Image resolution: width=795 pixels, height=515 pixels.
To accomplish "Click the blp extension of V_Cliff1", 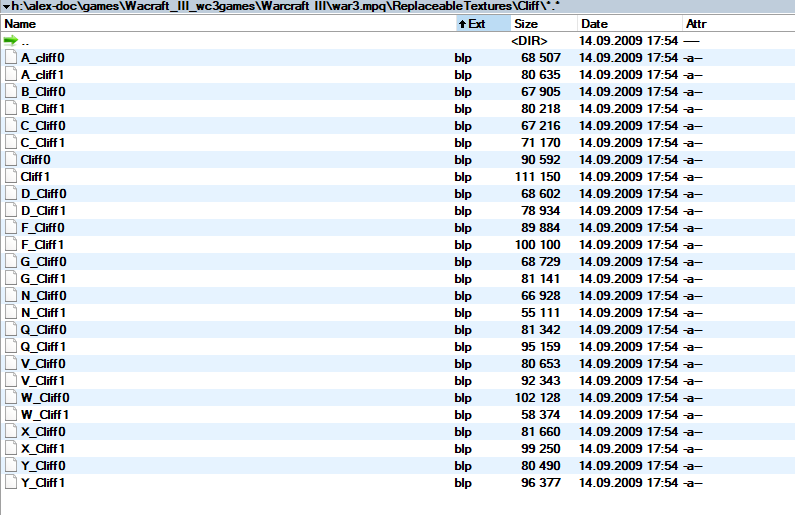I will [x=463, y=381].
